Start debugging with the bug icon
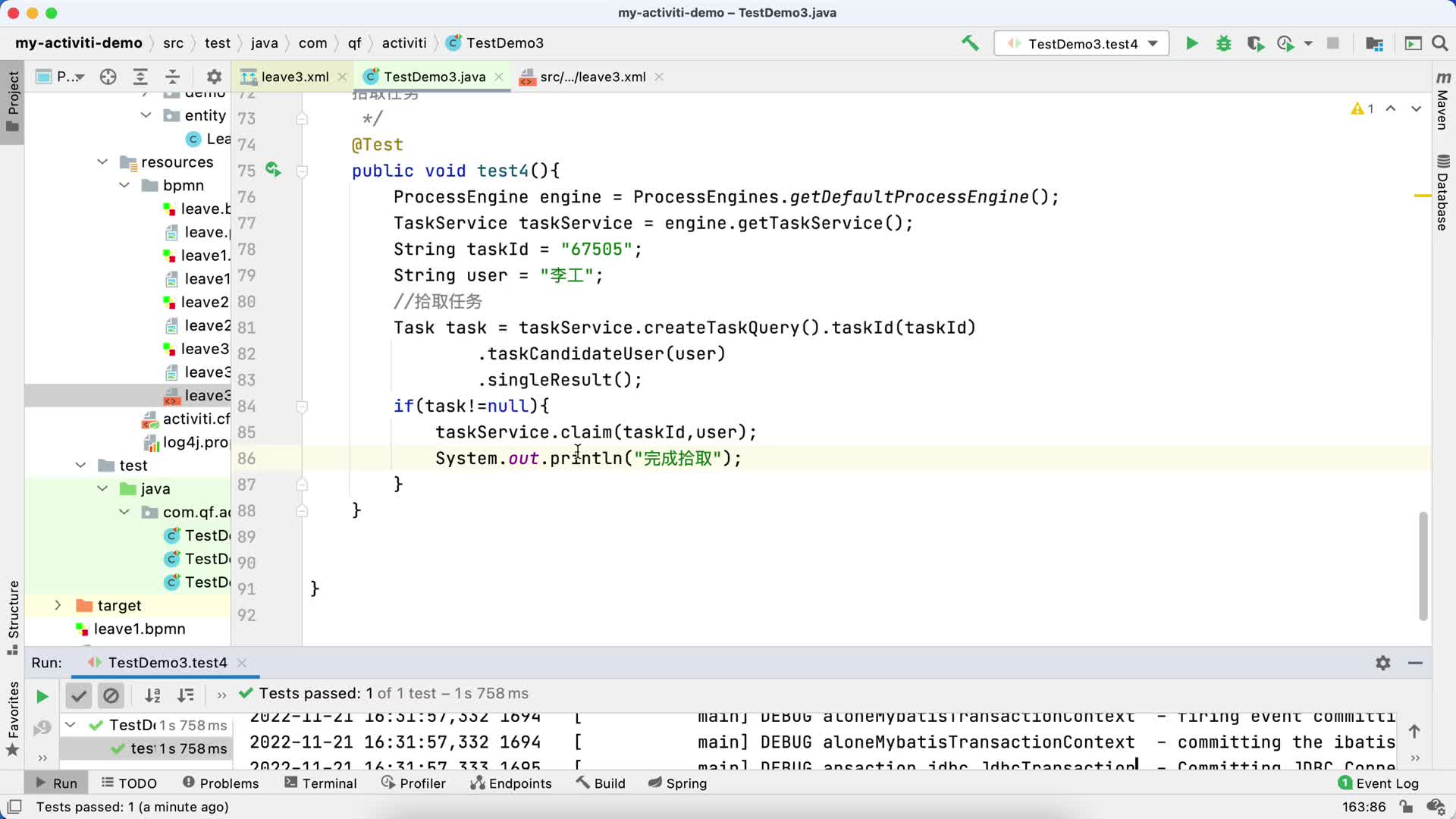The height and width of the screenshot is (819, 1456). [1223, 43]
